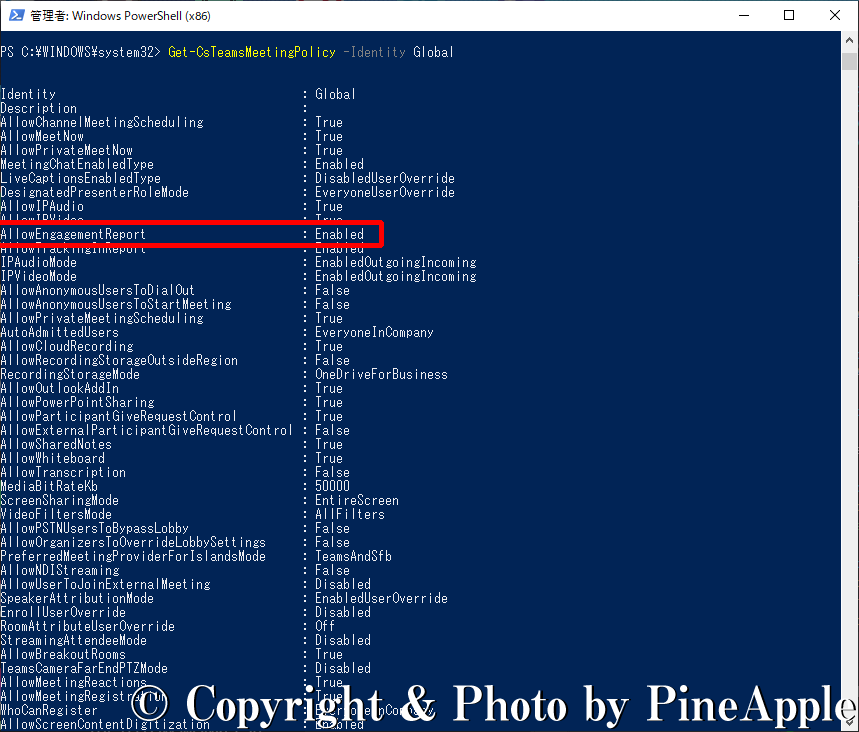Click the ScreenSharingMode property name
This screenshot has height=732, width=859.
[59, 500]
